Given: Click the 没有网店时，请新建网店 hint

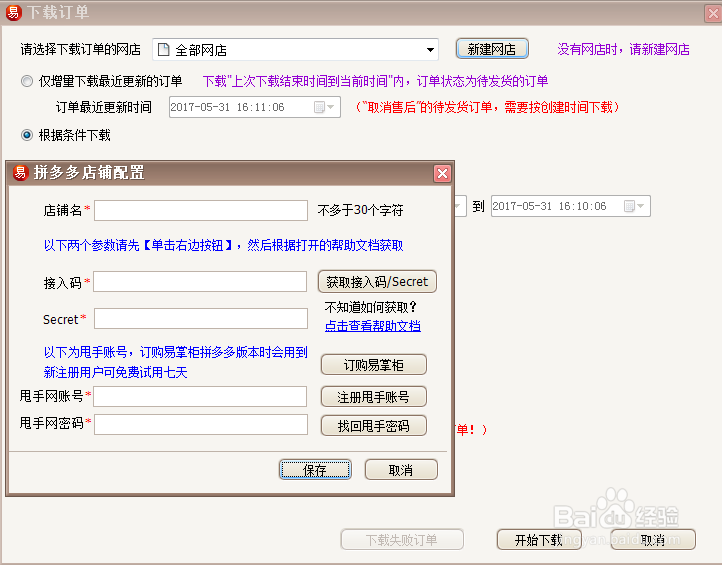Looking at the screenshot, I should coord(623,49).
